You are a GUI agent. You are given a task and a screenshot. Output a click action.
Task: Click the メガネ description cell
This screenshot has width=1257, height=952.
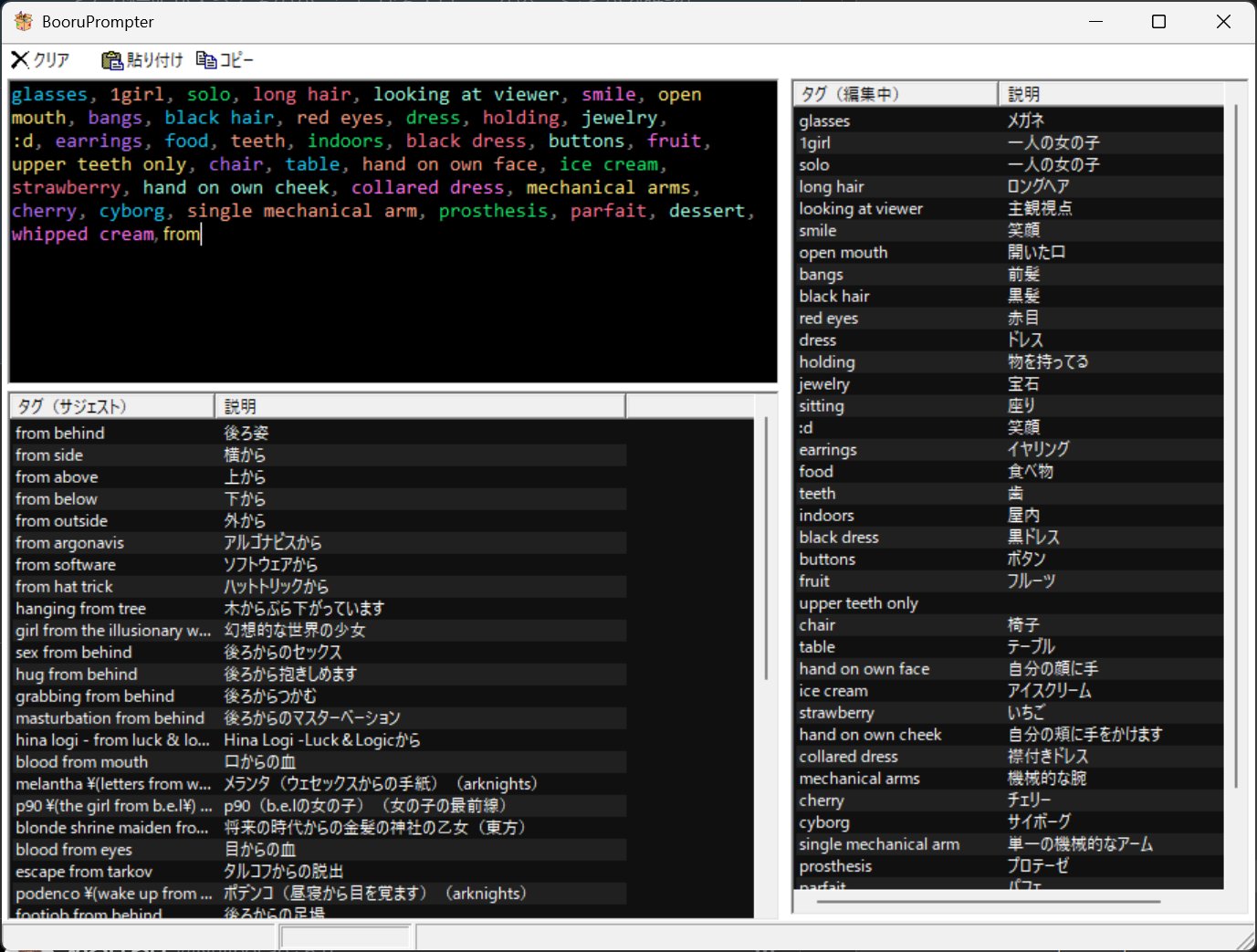1026,120
